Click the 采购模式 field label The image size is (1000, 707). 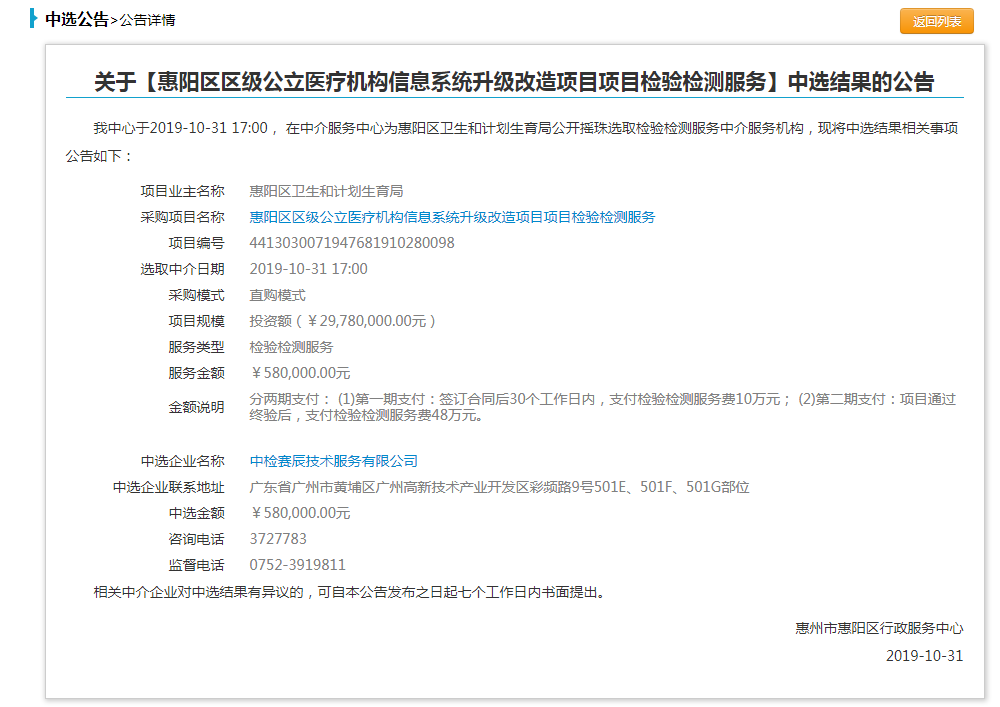(x=196, y=295)
